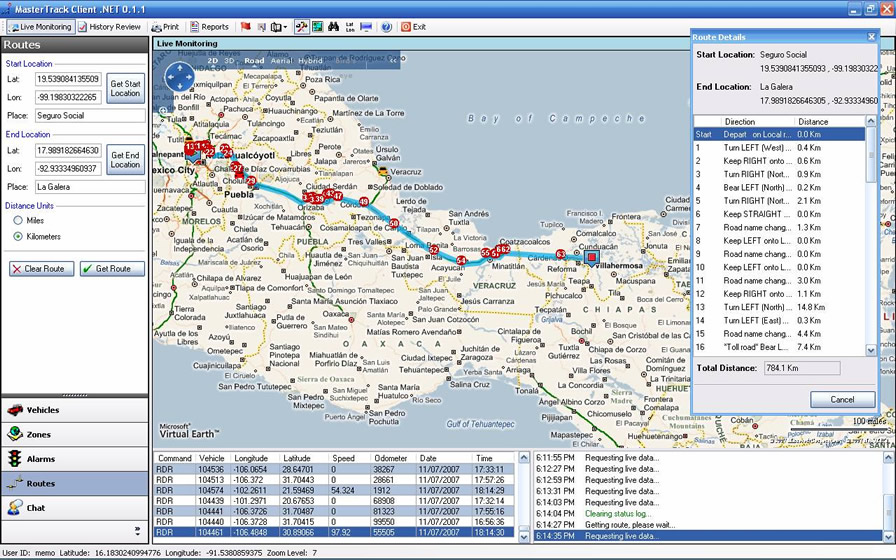
Task: Click the End Location Lon field
Action: (x=68, y=169)
